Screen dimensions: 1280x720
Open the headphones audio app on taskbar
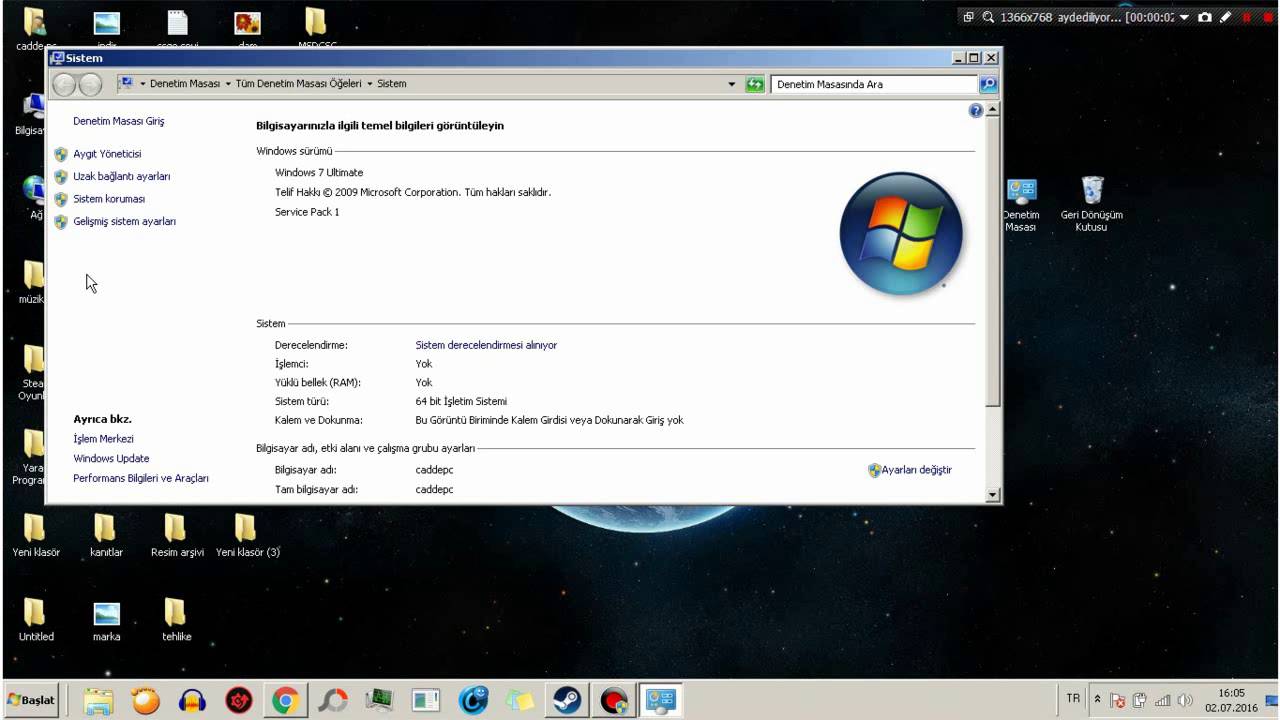tap(192, 701)
